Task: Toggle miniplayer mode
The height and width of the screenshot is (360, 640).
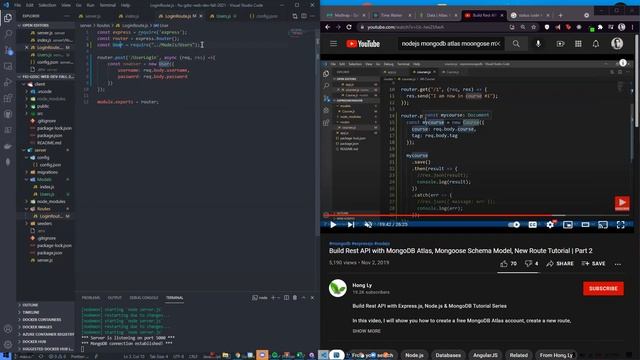Action: 568,224
